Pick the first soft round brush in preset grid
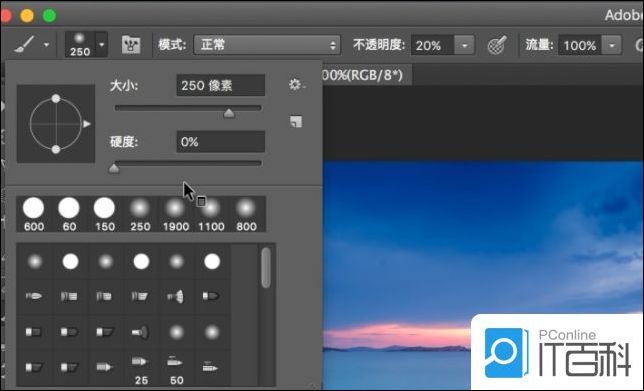The image size is (644, 391). pos(35,261)
